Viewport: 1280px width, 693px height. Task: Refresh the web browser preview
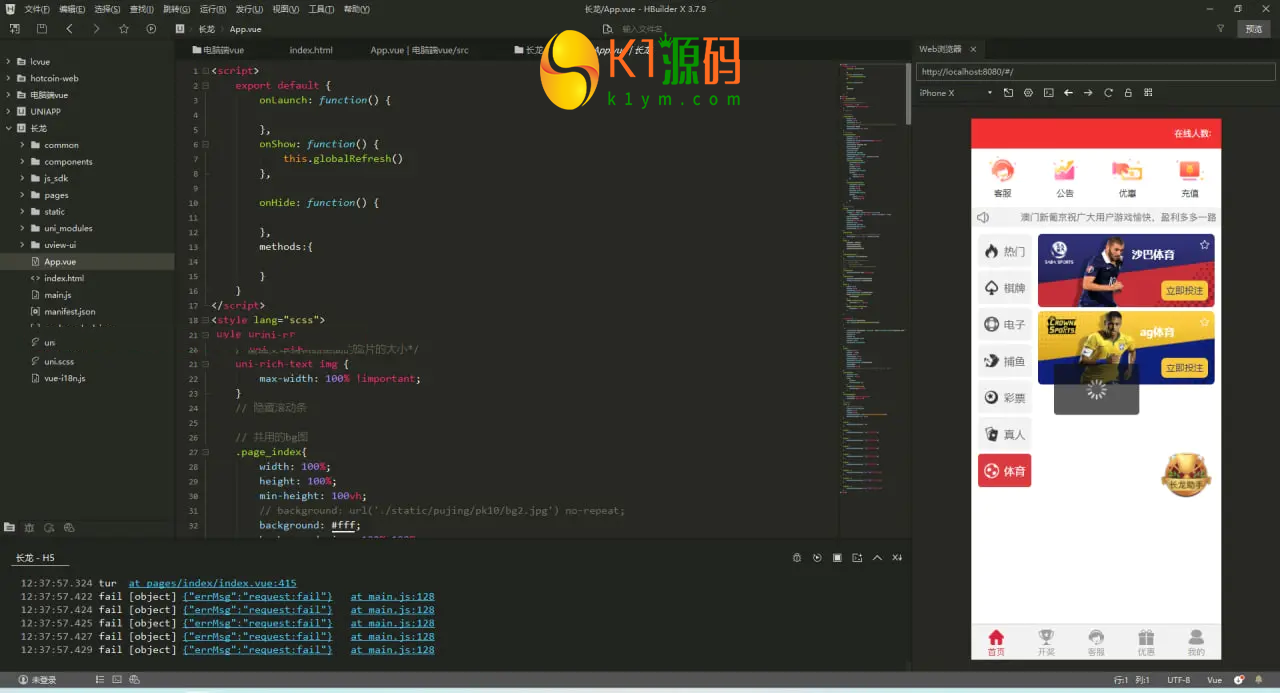(x=1108, y=93)
